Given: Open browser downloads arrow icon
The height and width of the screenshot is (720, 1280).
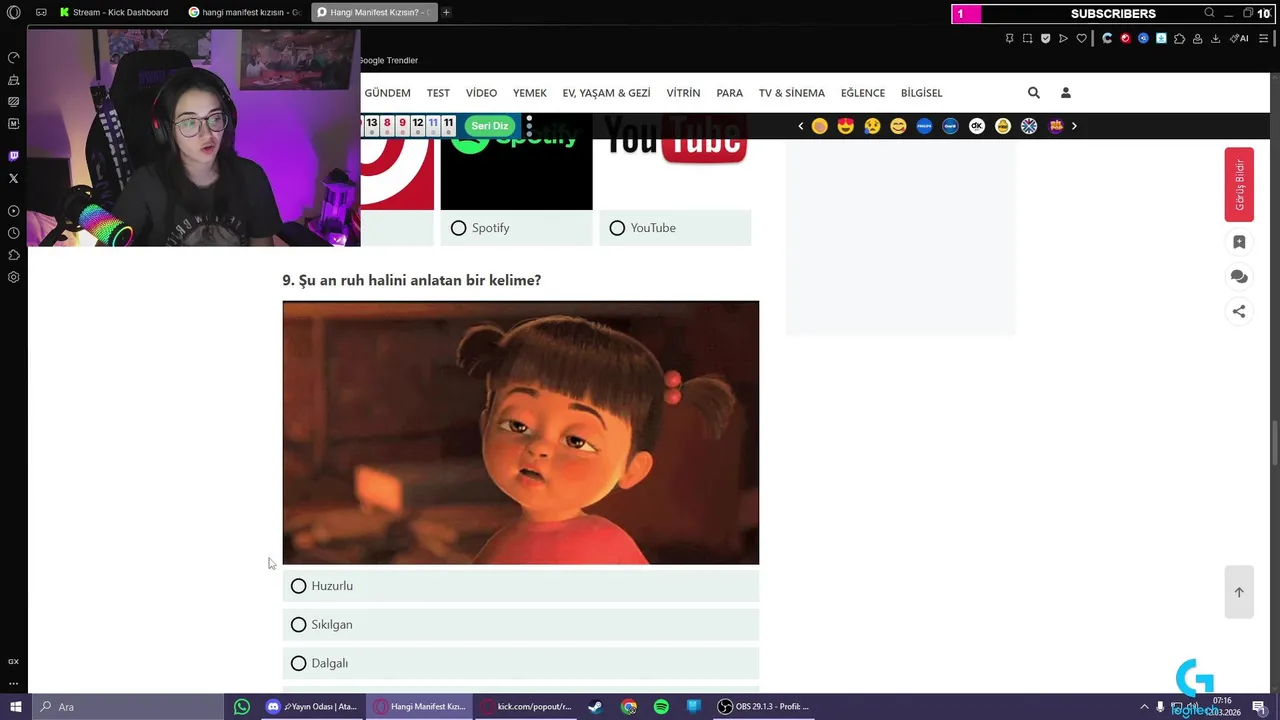Looking at the screenshot, I should pyautogui.click(x=1216, y=38).
